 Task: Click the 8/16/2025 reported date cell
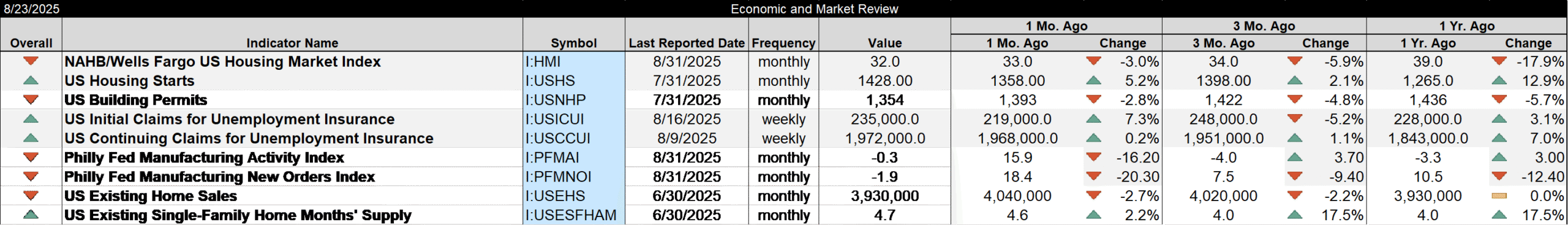click(687, 119)
